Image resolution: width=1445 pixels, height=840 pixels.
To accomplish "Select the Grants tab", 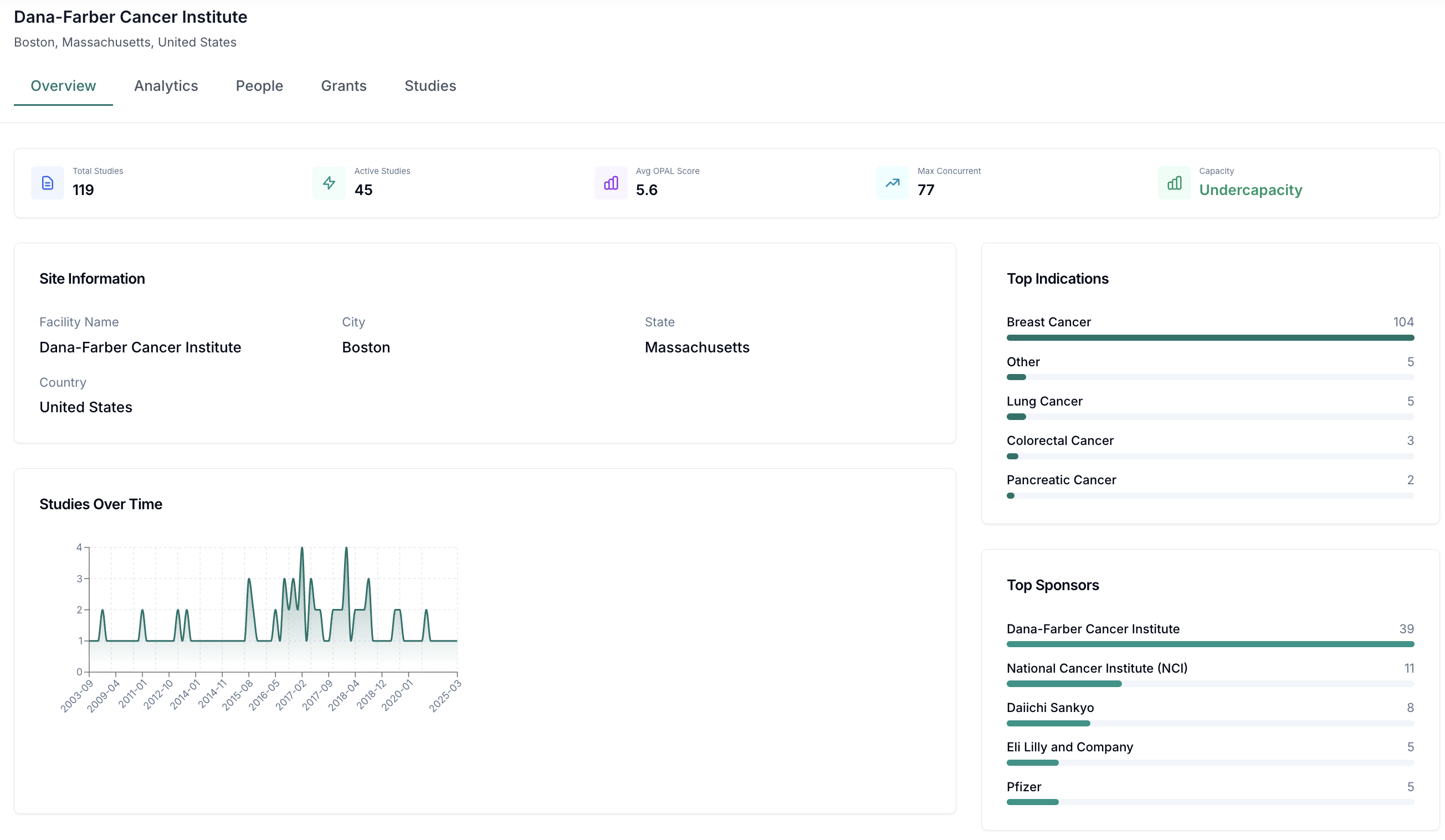I will click(344, 86).
